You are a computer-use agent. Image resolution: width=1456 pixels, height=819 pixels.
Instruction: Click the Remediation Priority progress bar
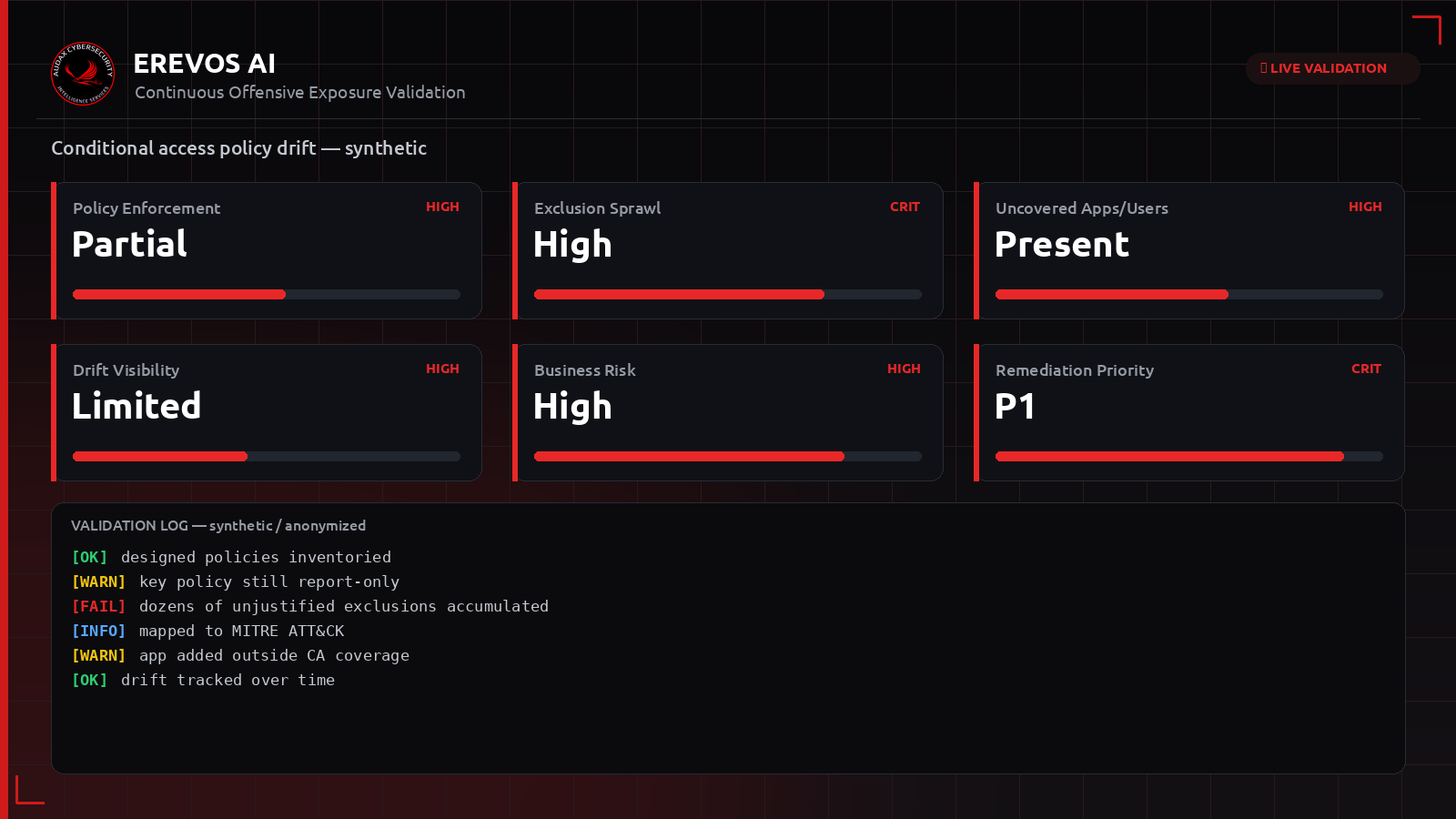pos(1189,456)
